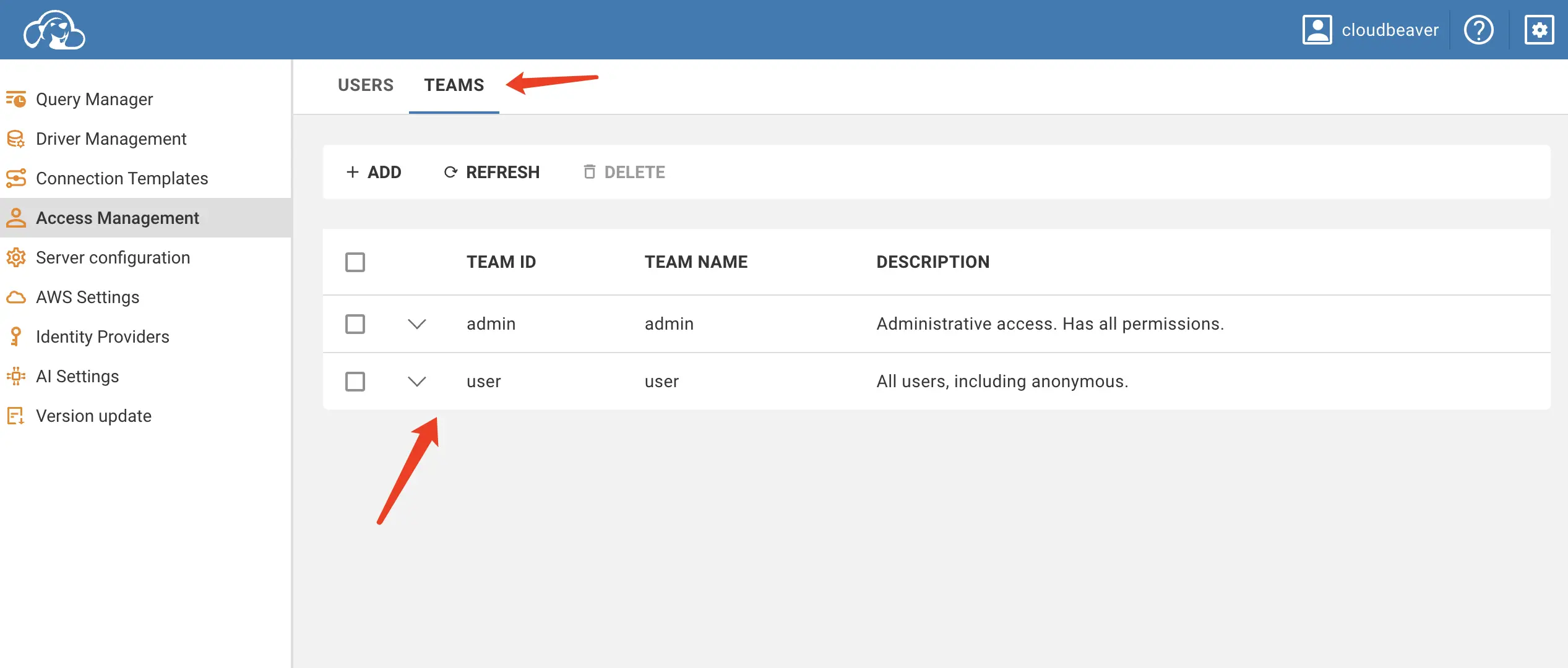
Task: Click the Server configuration gear icon
Action: click(x=16, y=257)
